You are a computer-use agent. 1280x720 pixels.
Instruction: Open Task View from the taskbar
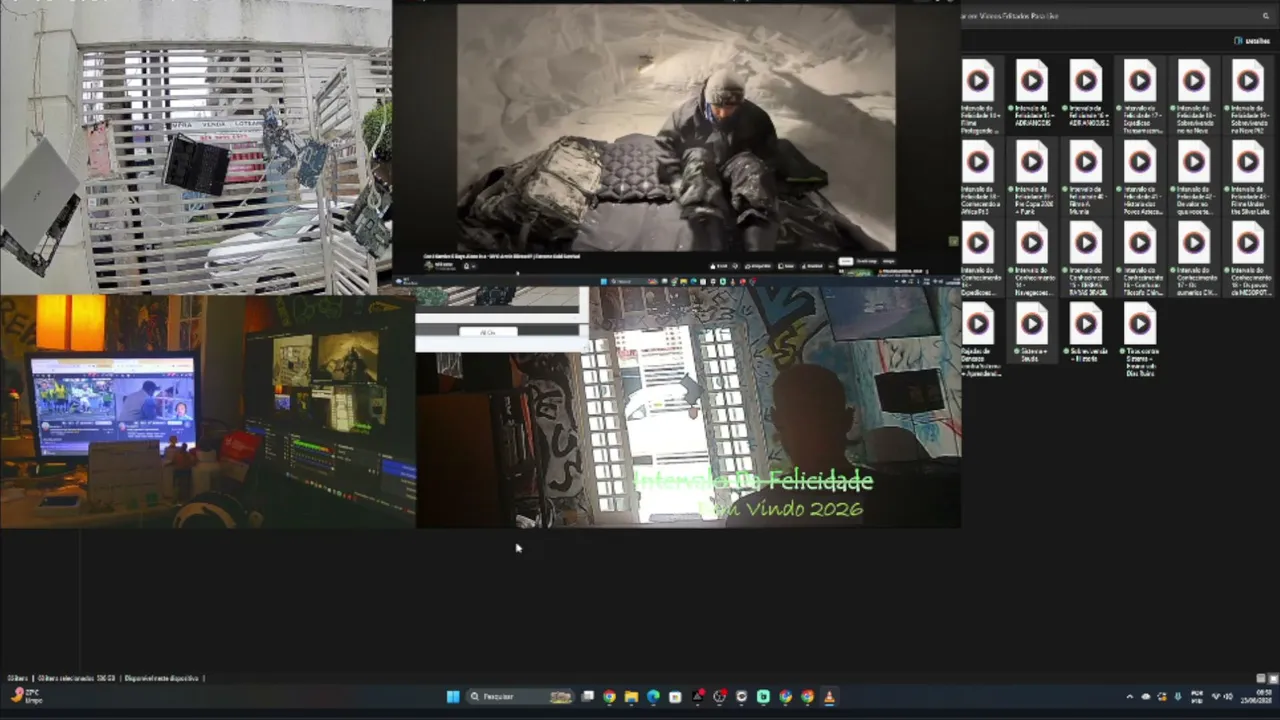[x=588, y=697]
